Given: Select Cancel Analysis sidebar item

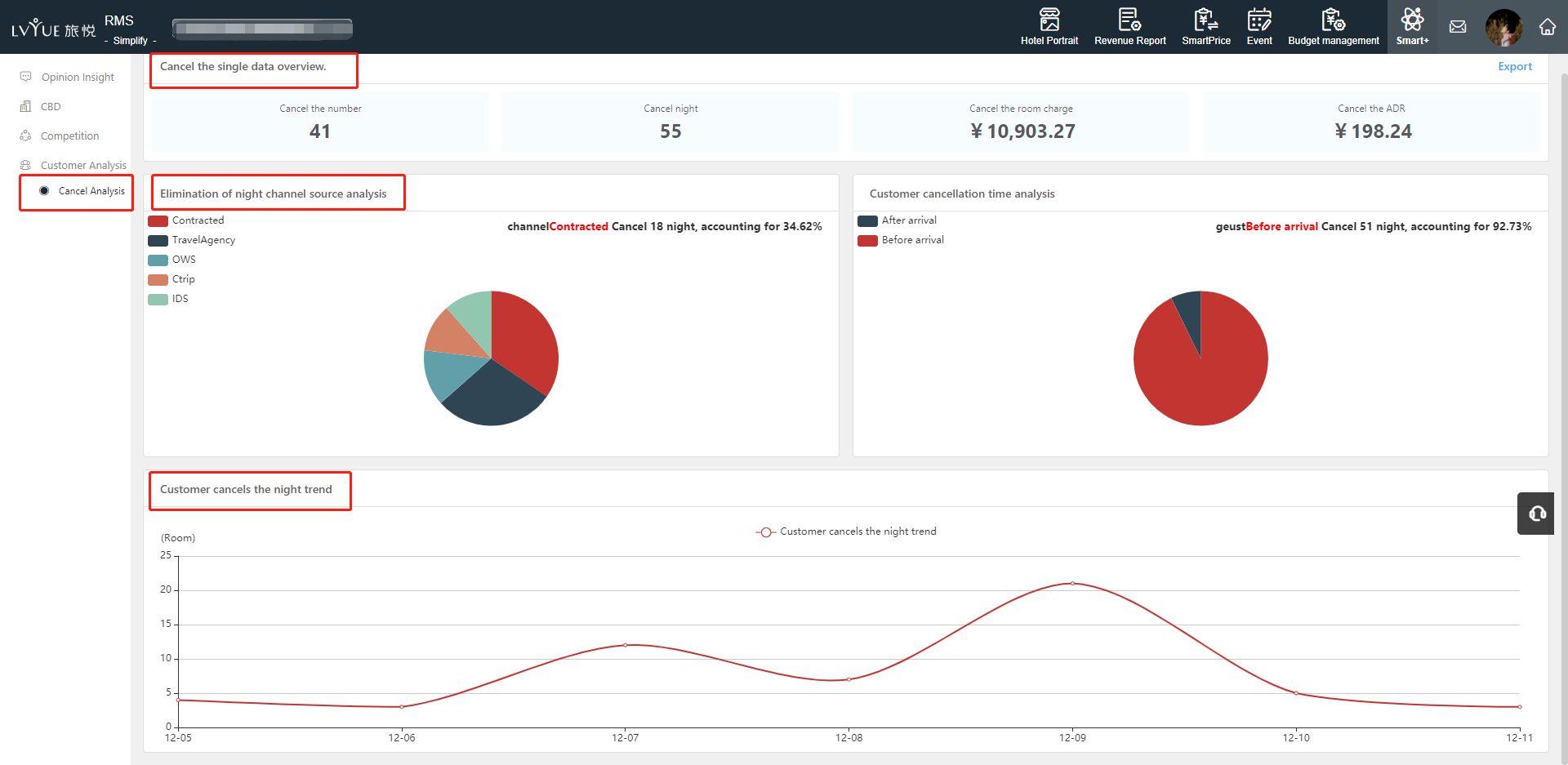Looking at the screenshot, I should [x=91, y=191].
